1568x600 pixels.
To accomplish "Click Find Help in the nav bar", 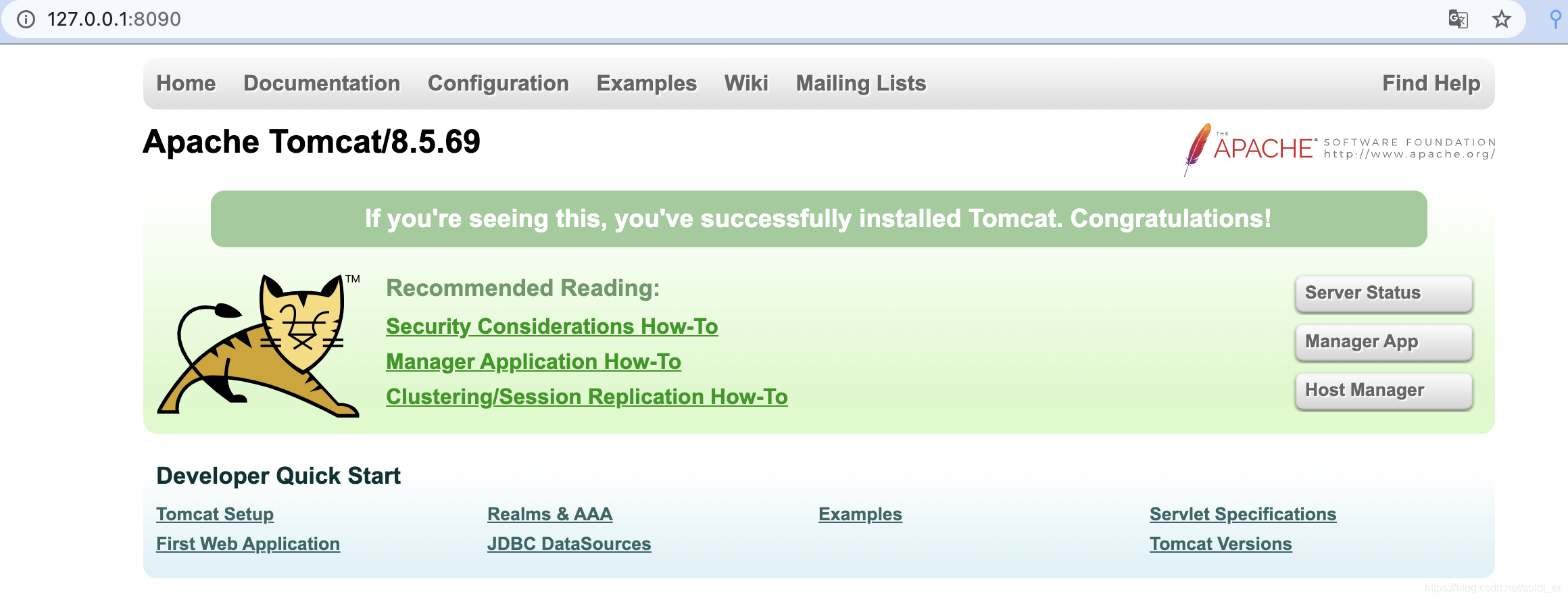I will (1431, 83).
